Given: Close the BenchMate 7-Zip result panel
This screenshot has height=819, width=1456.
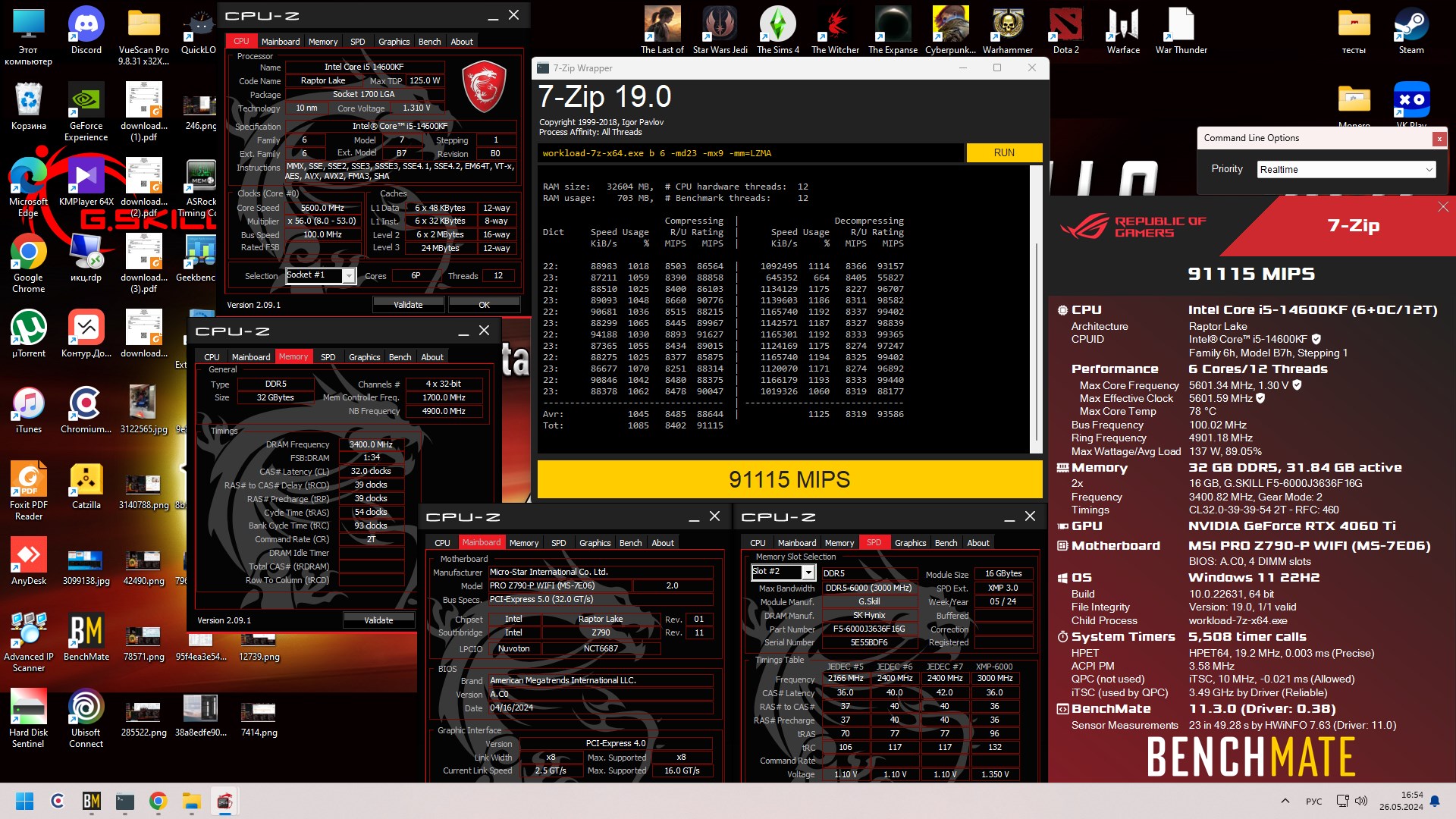Looking at the screenshot, I should [x=1443, y=206].
